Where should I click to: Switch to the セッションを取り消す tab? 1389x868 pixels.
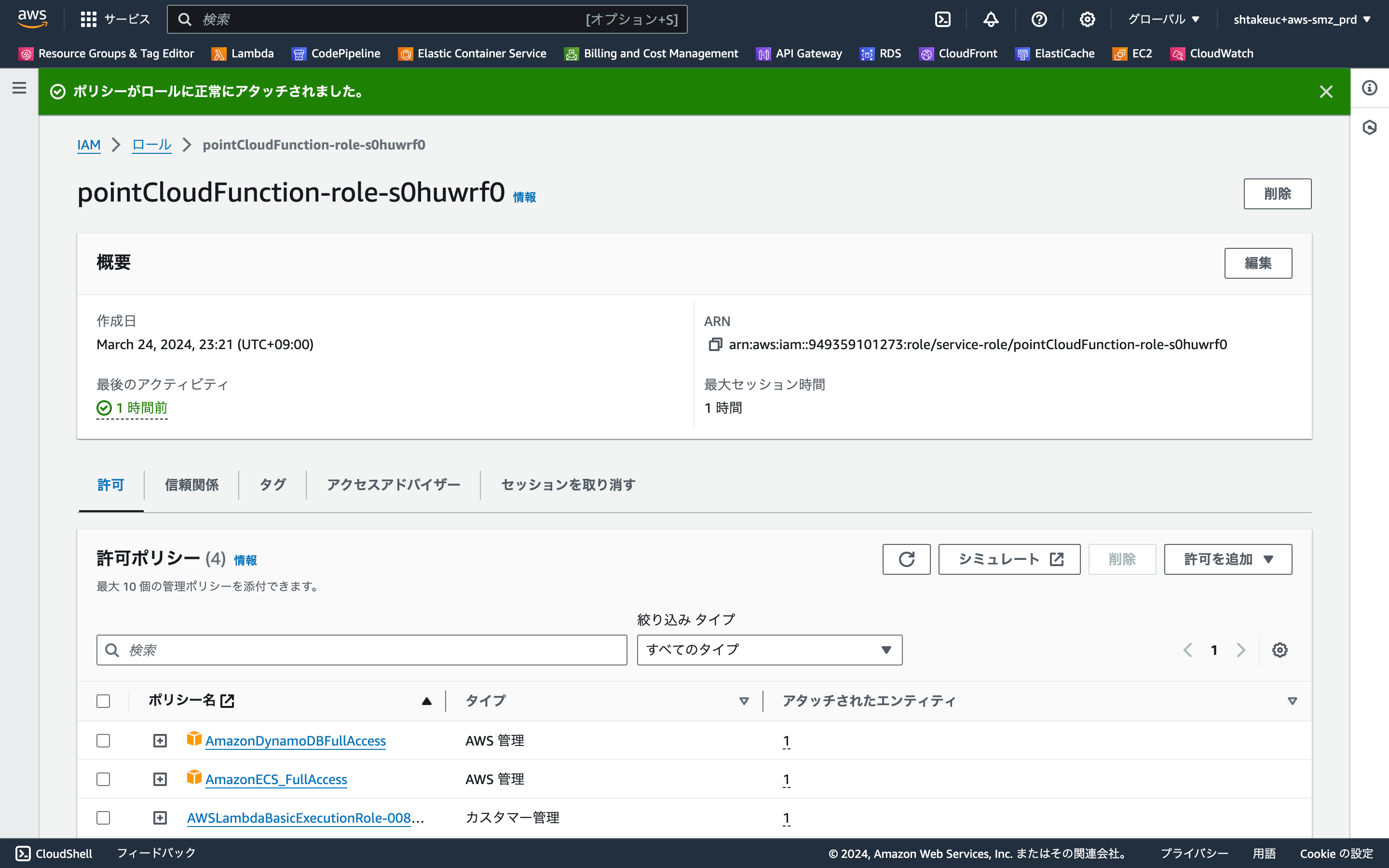(568, 485)
